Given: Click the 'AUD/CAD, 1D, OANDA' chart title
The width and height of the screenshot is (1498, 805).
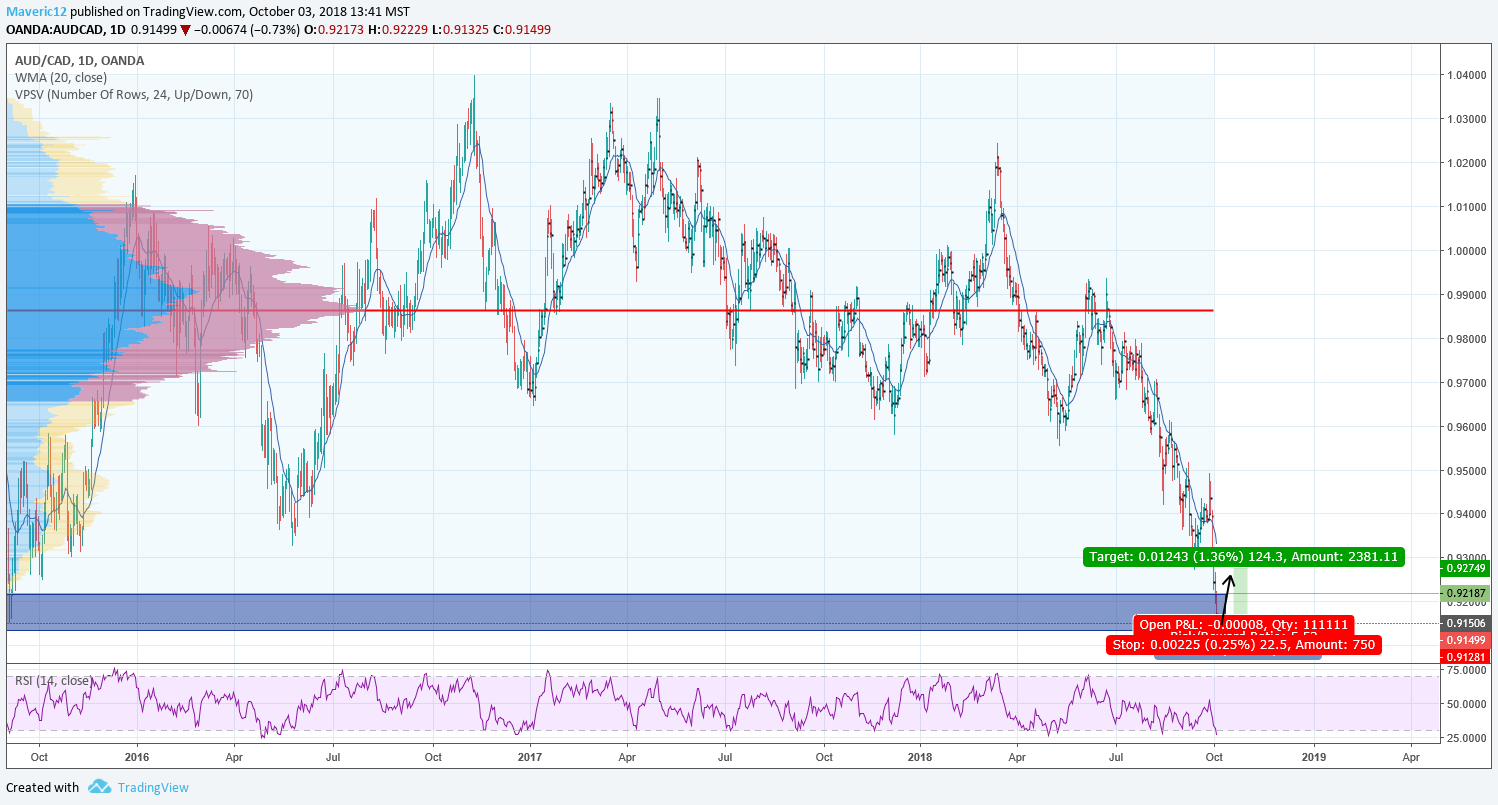Looking at the screenshot, I should pos(80,60).
